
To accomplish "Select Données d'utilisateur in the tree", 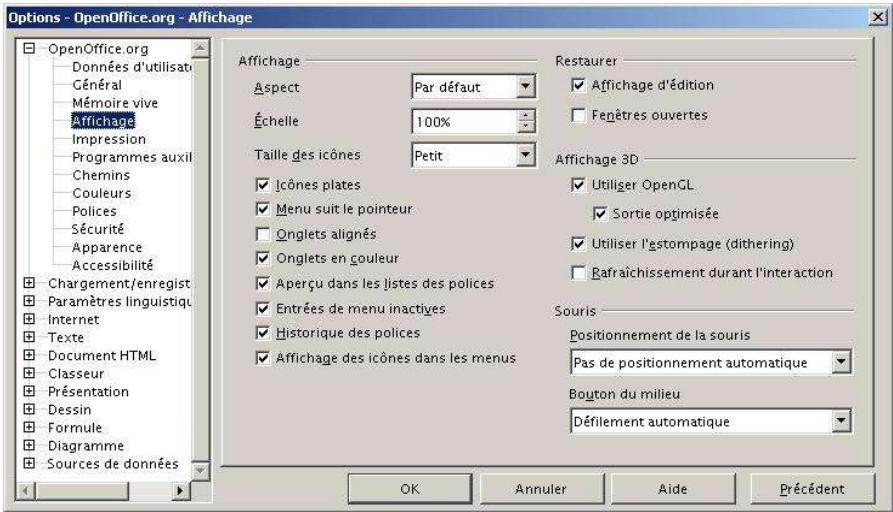I will 132,67.
